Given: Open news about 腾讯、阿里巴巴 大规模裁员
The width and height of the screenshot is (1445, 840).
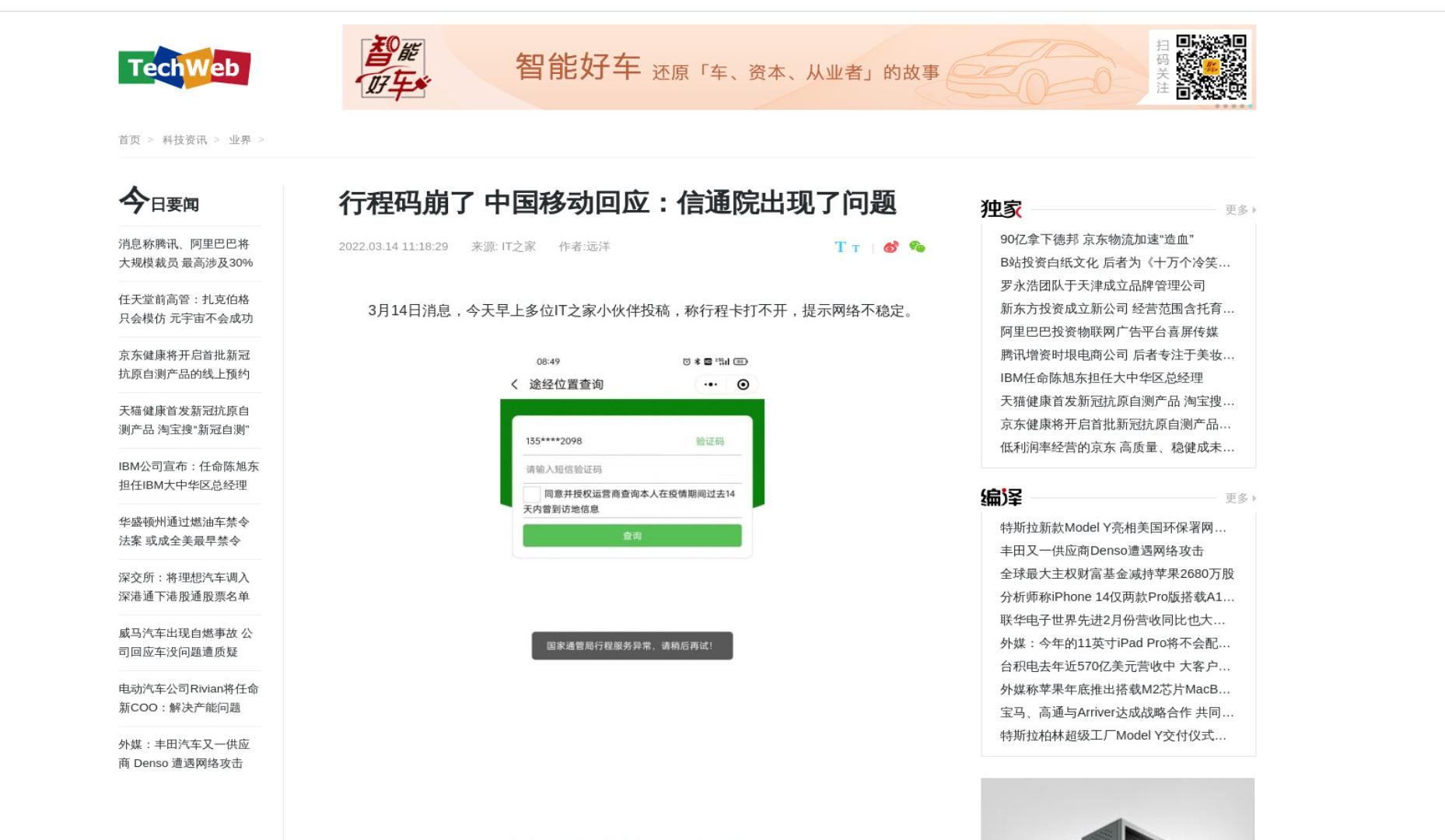Looking at the screenshot, I should [186, 254].
